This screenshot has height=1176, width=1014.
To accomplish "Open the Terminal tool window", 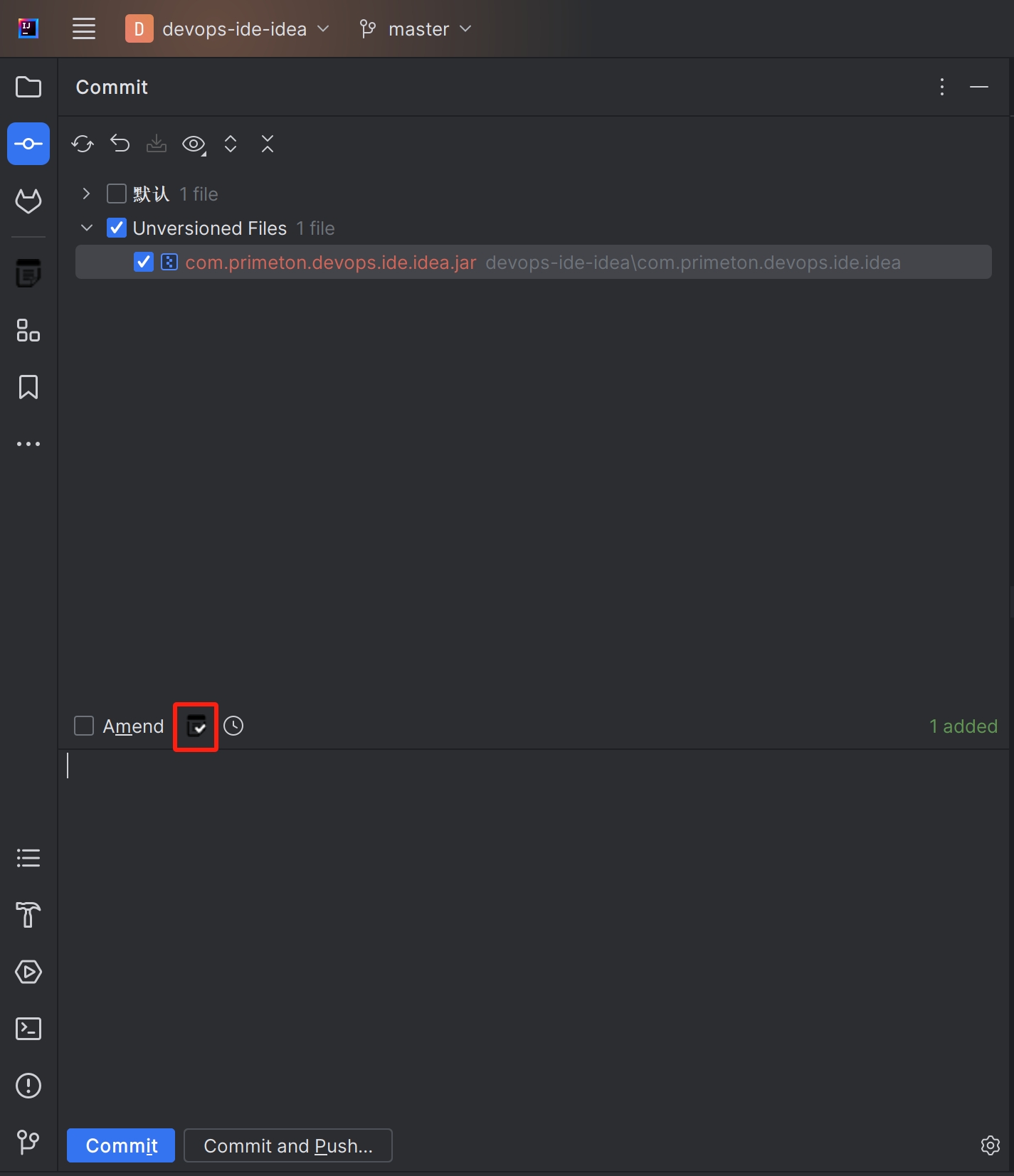I will [28, 1029].
